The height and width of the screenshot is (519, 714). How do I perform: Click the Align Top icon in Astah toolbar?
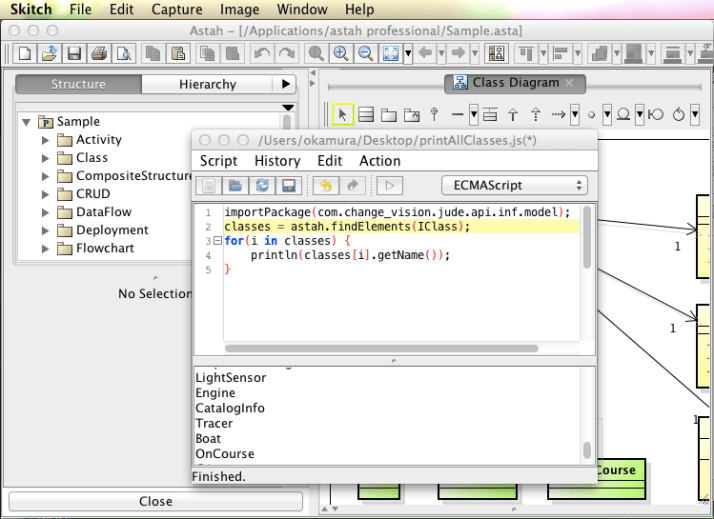[x=526, y=54]
